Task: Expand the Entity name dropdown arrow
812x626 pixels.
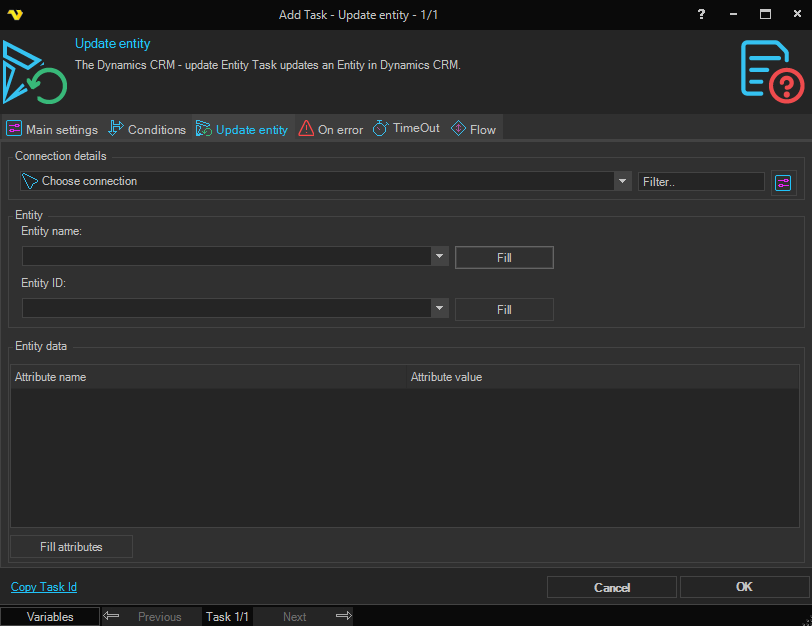Action: pos(440,257)
